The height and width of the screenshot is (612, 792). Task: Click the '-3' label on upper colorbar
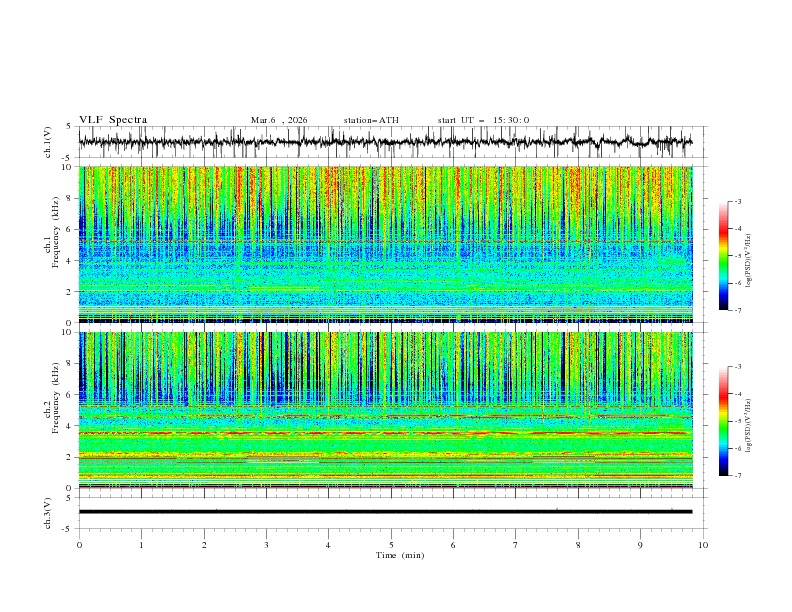click(x=738, y=201)
